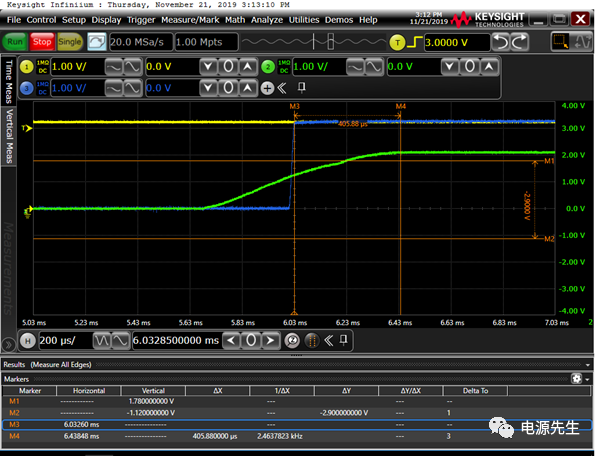Toggle channel 2 green indicator
The width and height of the screenshot is (600, 456).
point(268,66)
